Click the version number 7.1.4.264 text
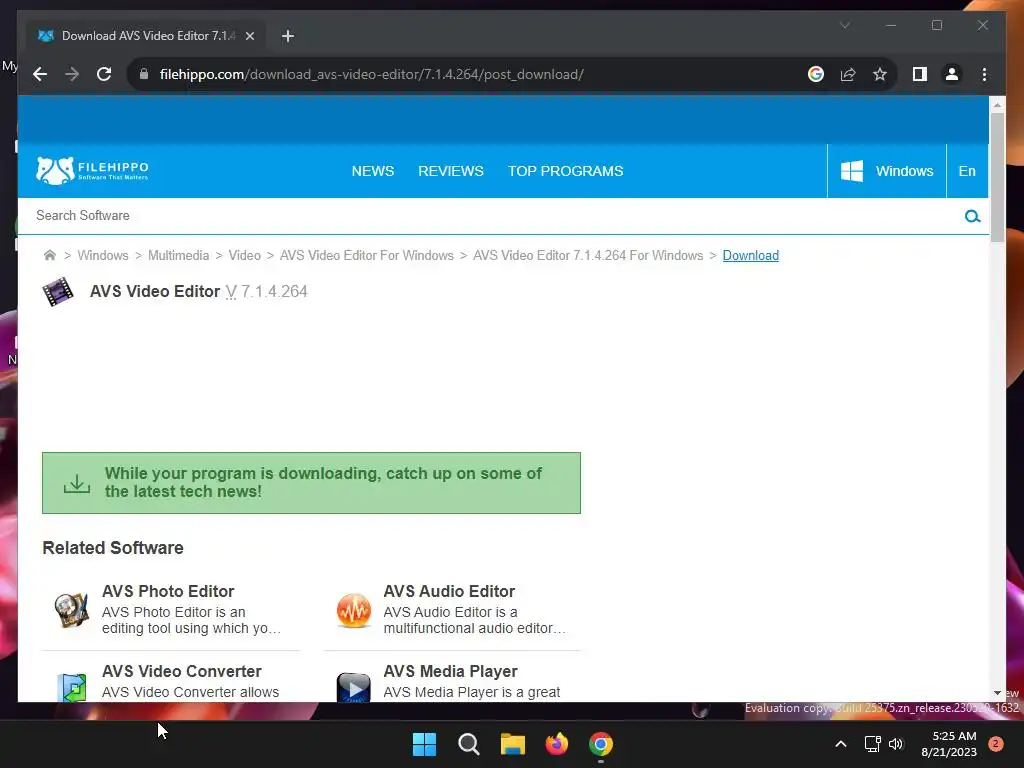The image size is (1024, 768). tap(274, 291)
